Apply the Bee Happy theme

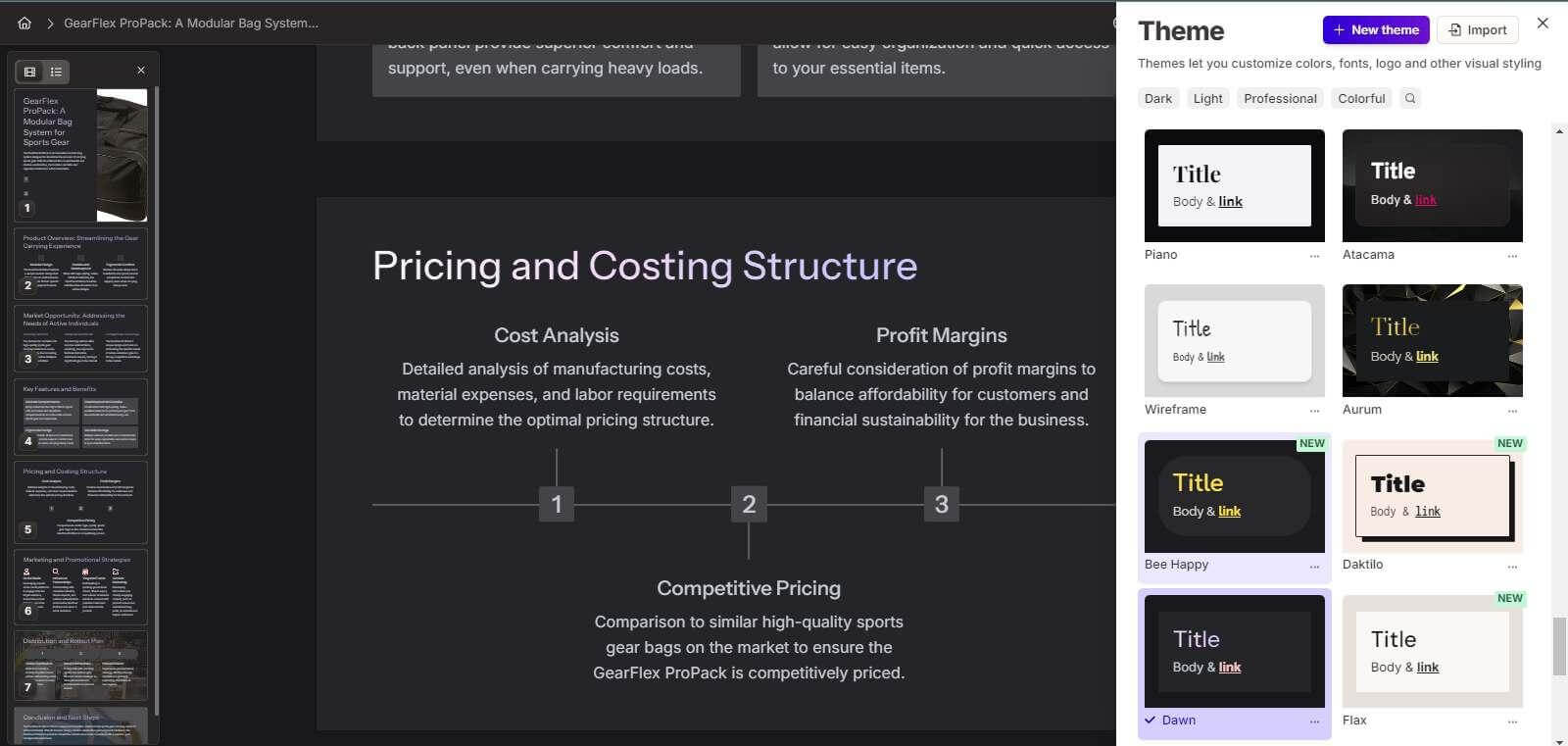pyautogui.click(x=1234, y=496)
